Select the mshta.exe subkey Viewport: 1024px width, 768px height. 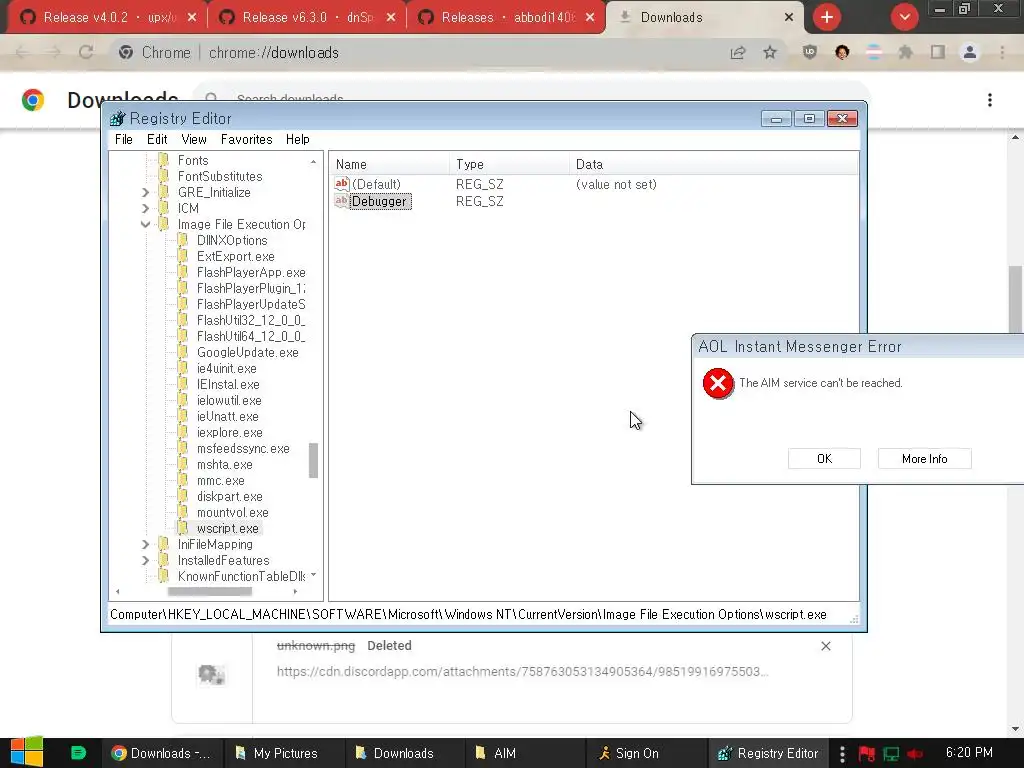pos(225,464)
